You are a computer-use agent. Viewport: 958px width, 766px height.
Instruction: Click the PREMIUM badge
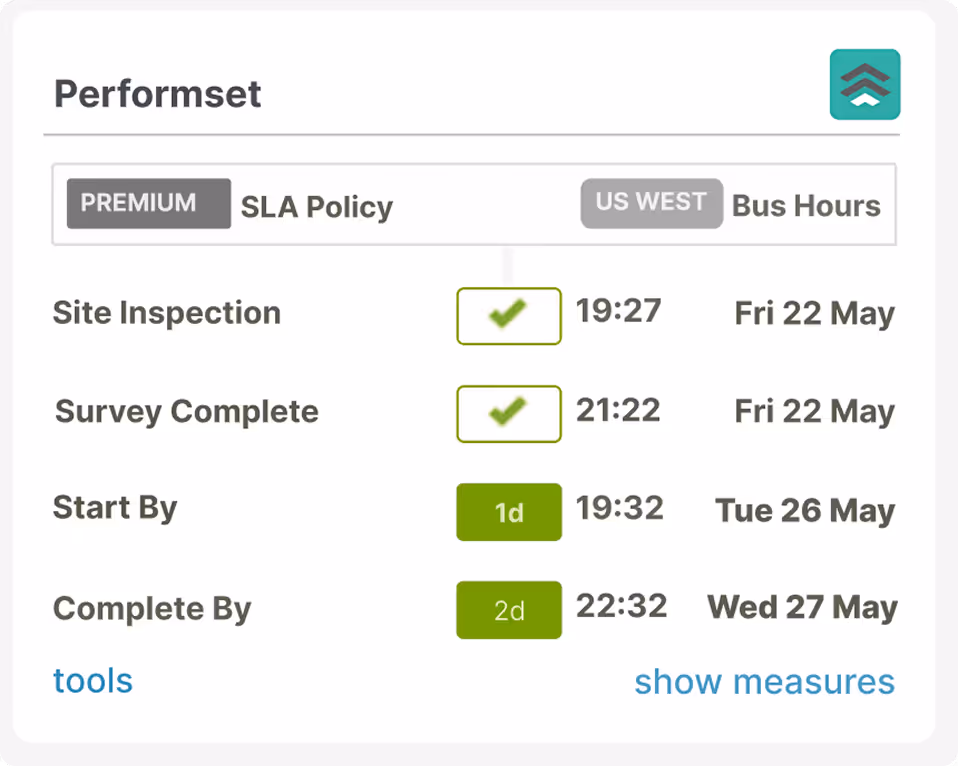[x=148, y=203]
